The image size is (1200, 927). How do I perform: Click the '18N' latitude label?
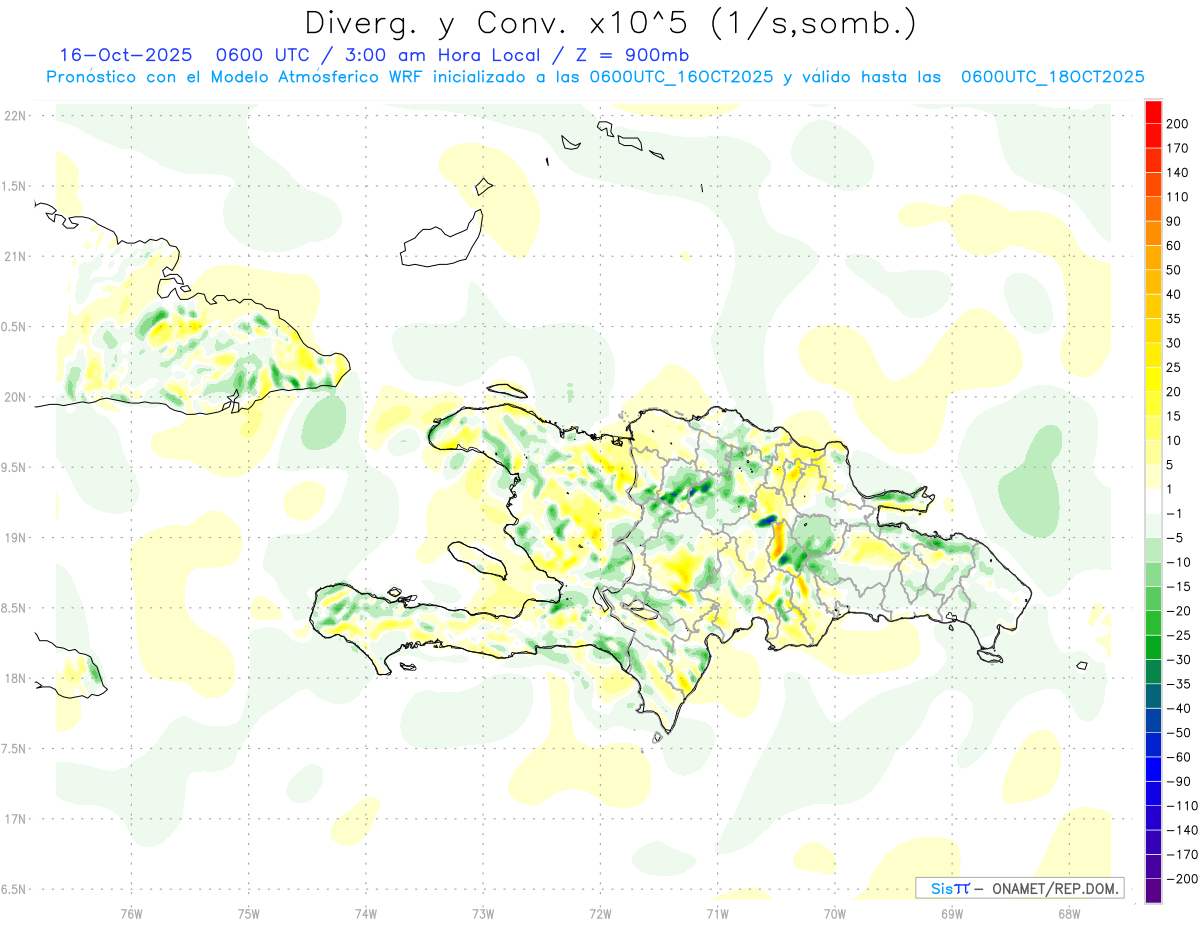coord(14,678)
